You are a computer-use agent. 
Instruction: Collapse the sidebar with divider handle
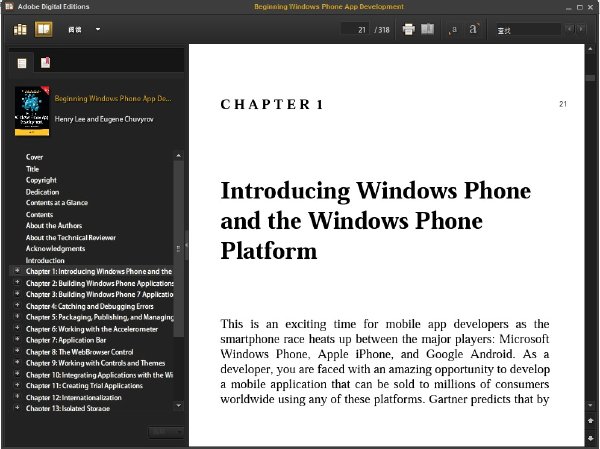coord(186,245)
